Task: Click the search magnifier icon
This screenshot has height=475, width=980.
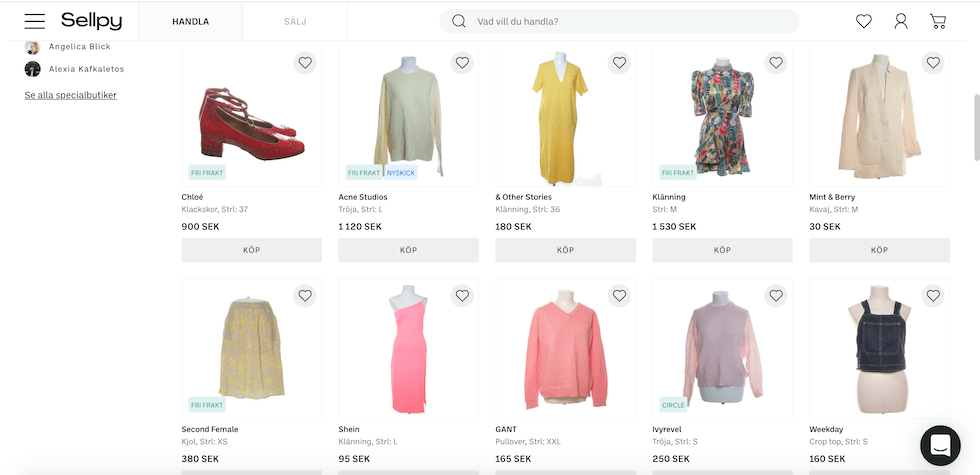Action: 459,21
